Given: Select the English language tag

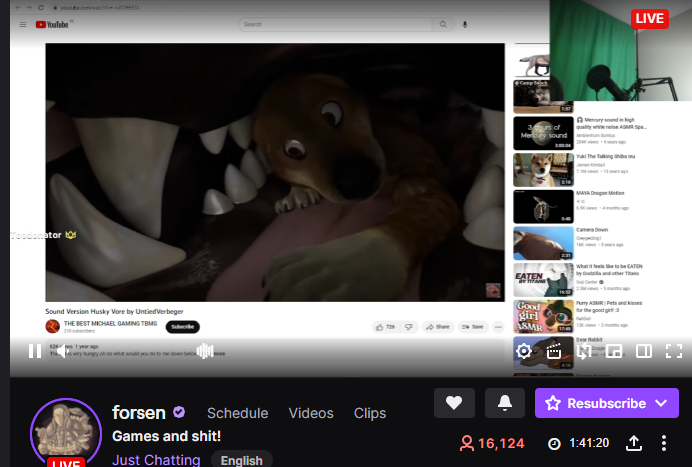Looking at the screenshot, I should click(x=241, y=460).
